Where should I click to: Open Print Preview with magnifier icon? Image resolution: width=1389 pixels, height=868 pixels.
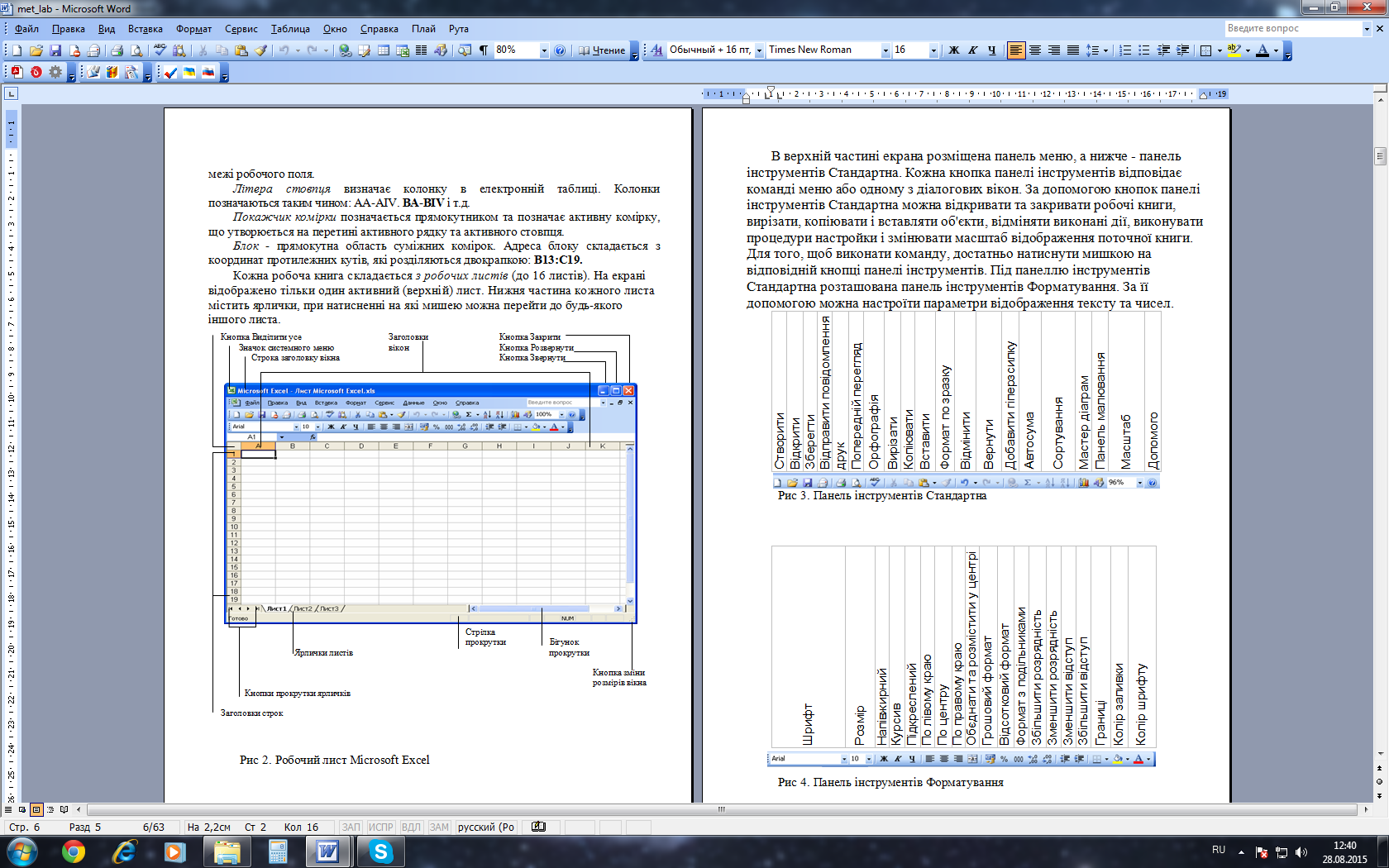(x=136, y=50)
